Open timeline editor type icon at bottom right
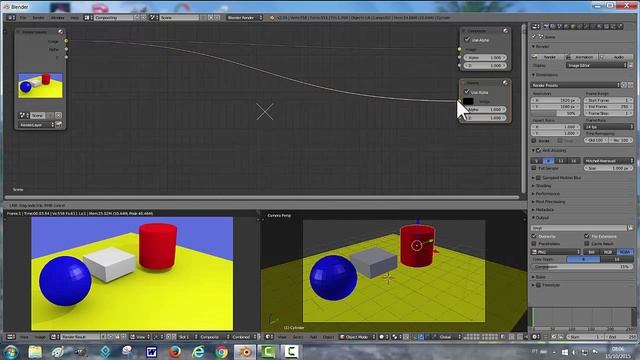Image resolution: width=640 pixels, height=360 pixels. [535, 337]
